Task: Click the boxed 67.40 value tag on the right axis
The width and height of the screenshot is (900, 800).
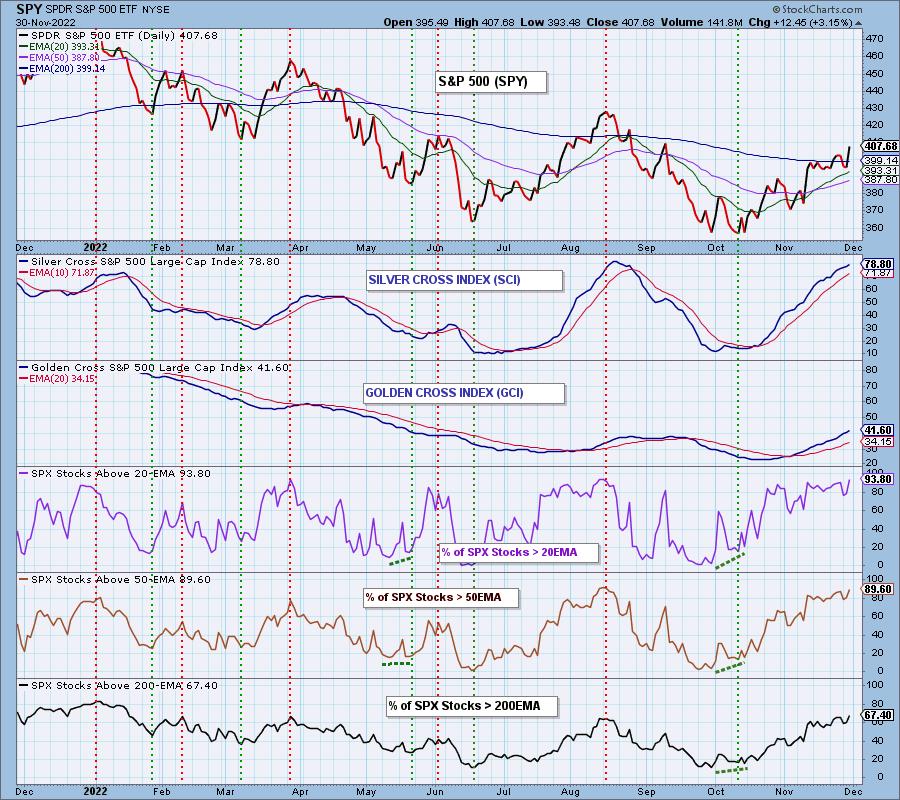Action: (878, 715)
